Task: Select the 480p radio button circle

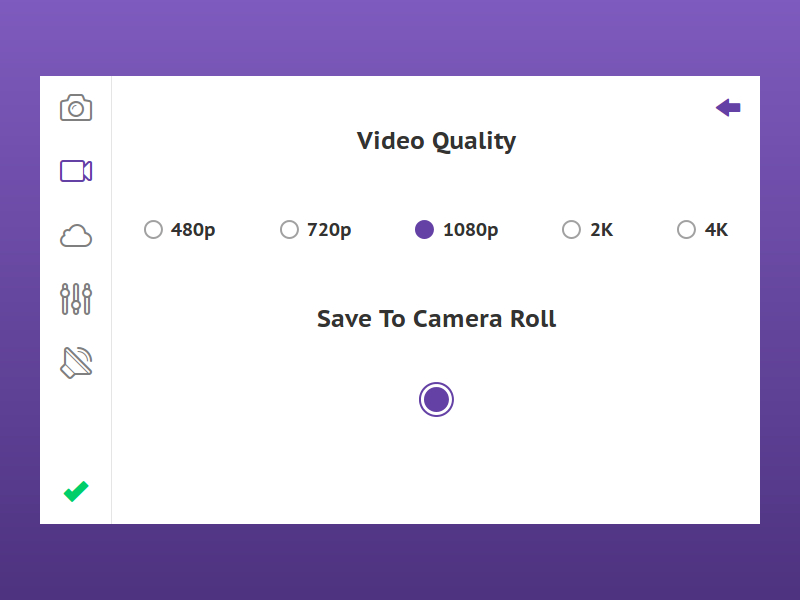Action: tap(153, 230)
